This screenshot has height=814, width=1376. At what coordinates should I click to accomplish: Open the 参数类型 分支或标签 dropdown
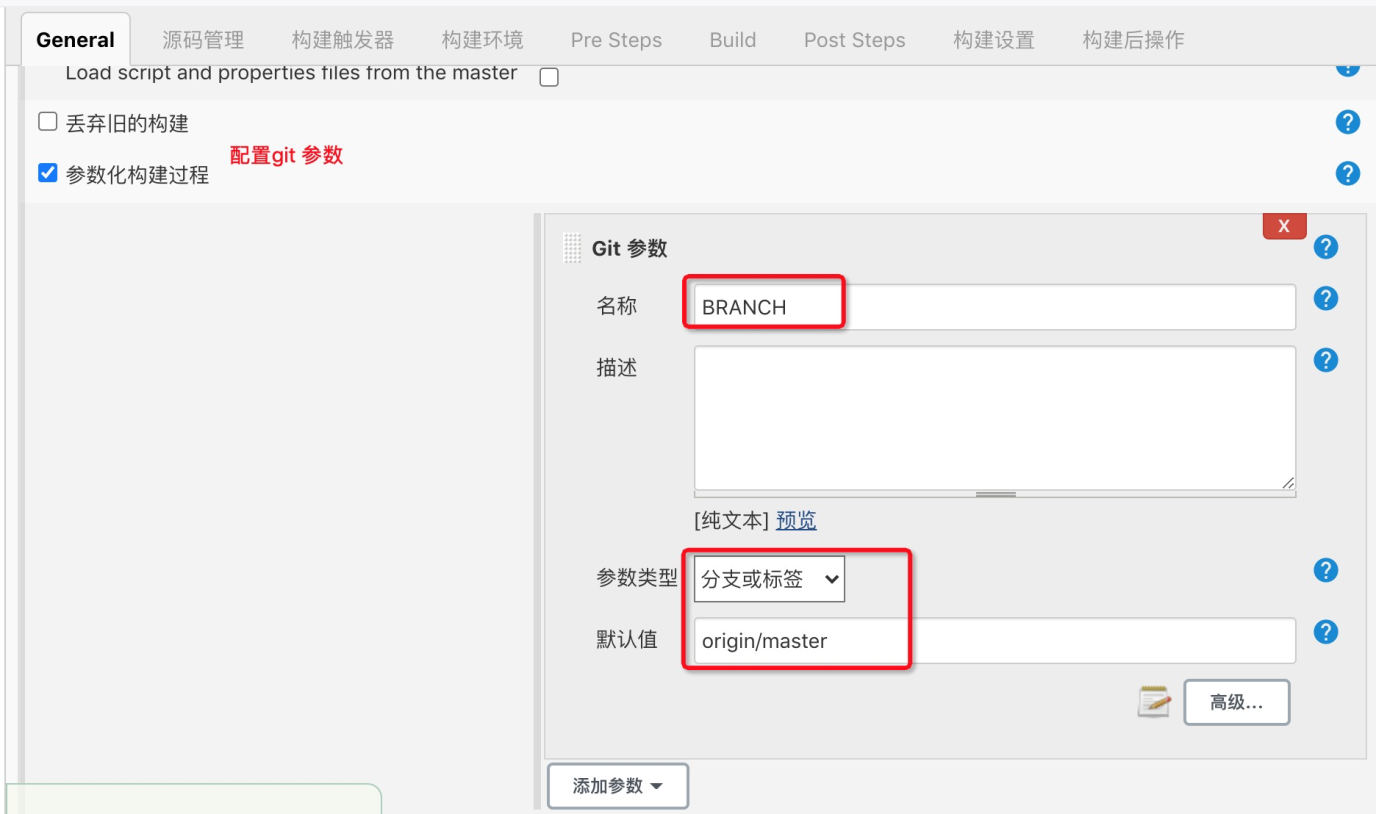point(769,579)
